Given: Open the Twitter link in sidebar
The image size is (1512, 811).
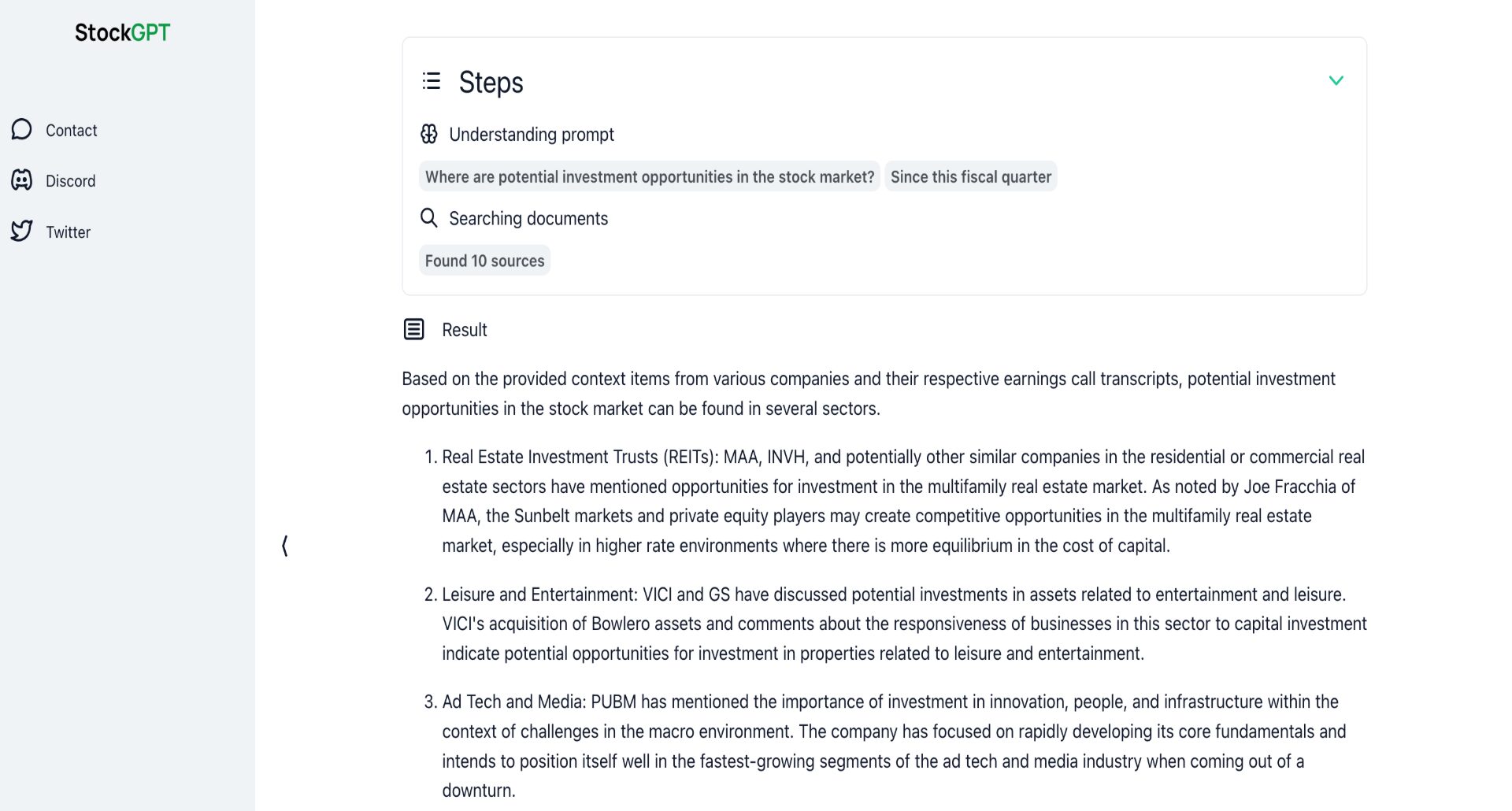Looking at the screenshot, I should tap(68, 232).
